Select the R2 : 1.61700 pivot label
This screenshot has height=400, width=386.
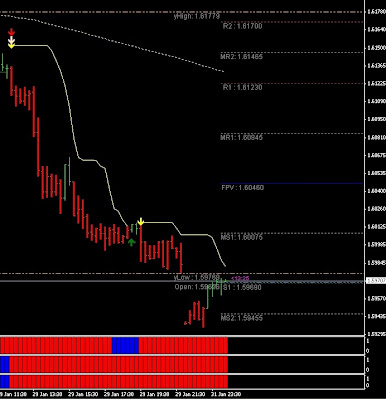pyautogui.click(x=242, y=26)
